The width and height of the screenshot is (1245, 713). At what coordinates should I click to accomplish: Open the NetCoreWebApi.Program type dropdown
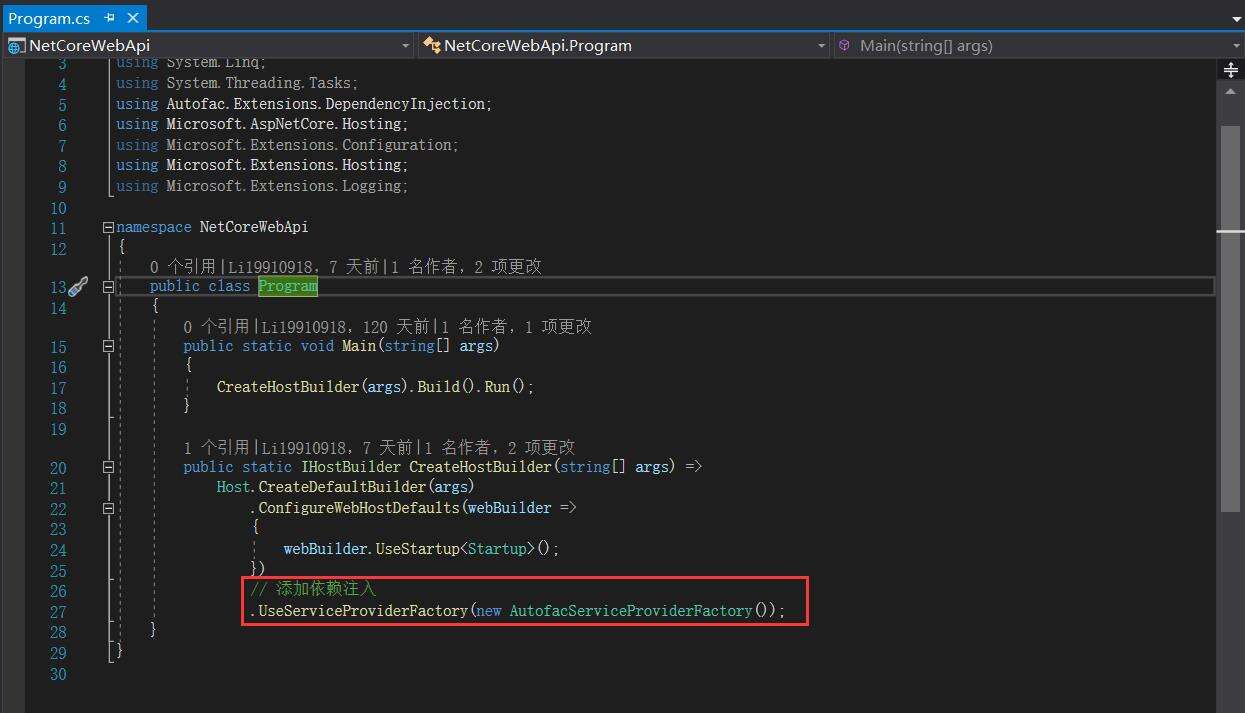click(821, 46)
